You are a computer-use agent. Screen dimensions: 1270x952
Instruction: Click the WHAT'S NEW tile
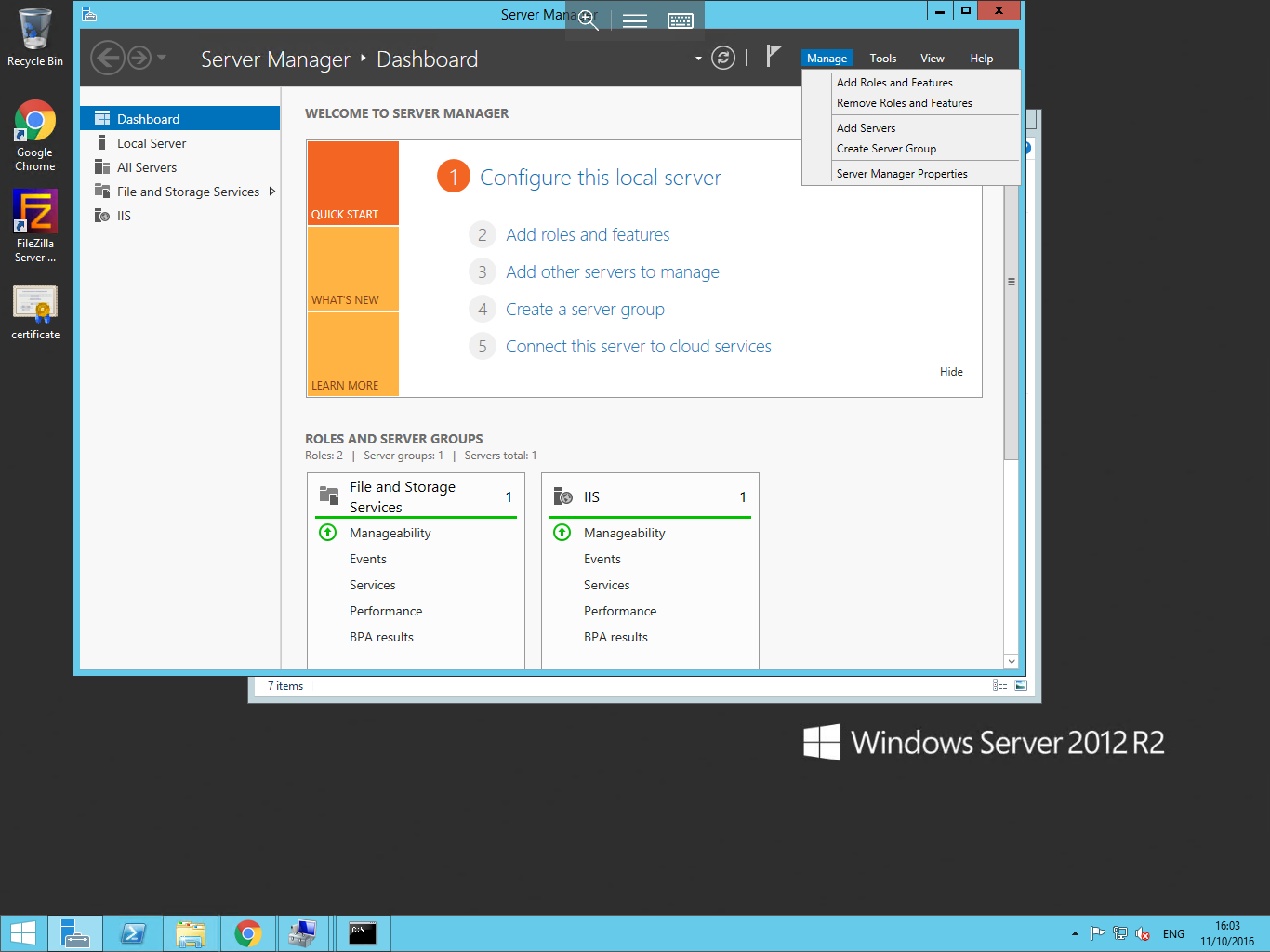pyautogui.click(x=352, y=269)
